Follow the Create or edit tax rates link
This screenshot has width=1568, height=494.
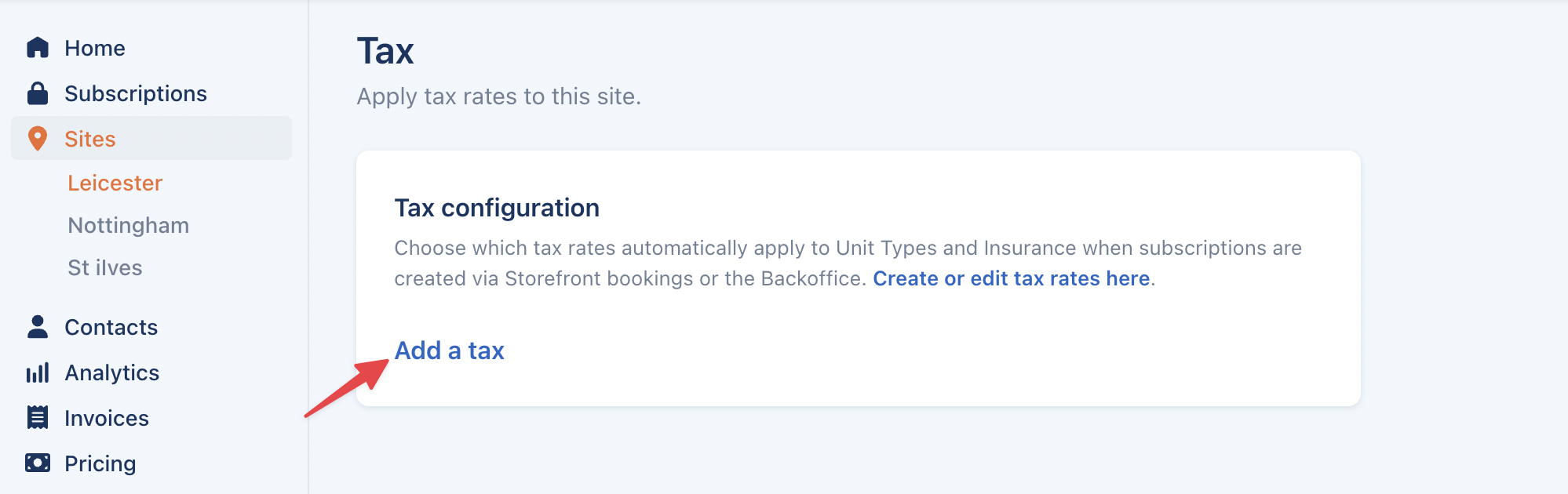click(x=1011, y=279)
